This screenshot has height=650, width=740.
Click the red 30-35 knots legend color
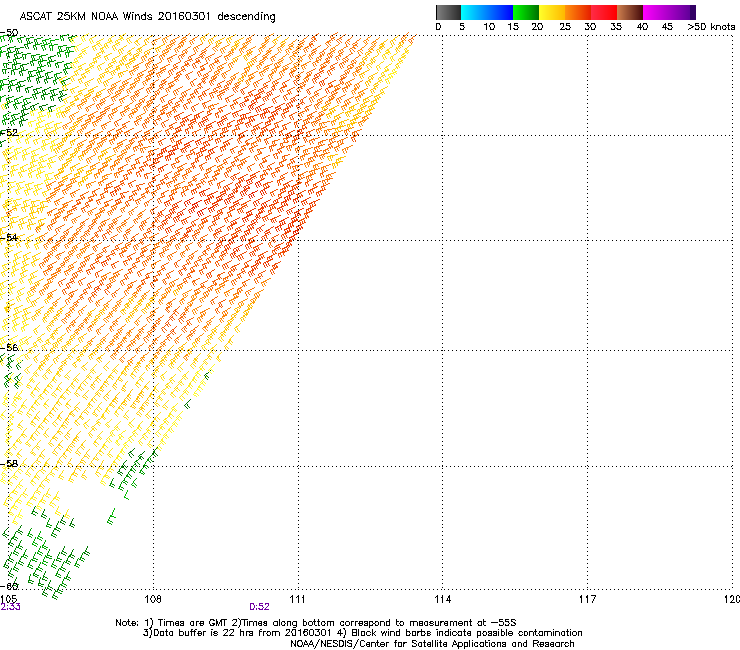(x=604, y=12)
